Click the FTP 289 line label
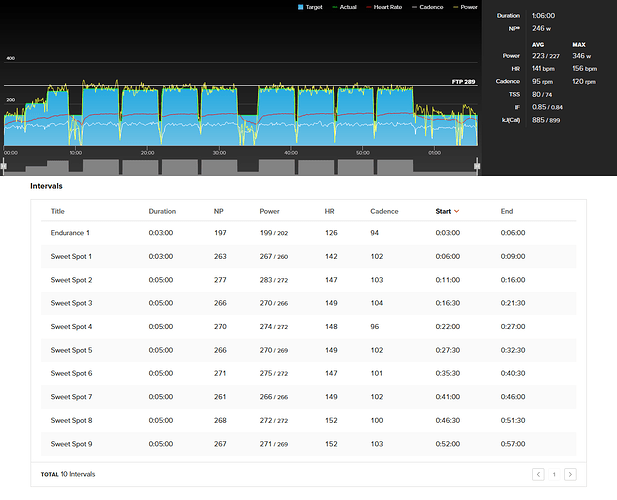The width and height of the screenshot is (617, 500). [464, 82]
